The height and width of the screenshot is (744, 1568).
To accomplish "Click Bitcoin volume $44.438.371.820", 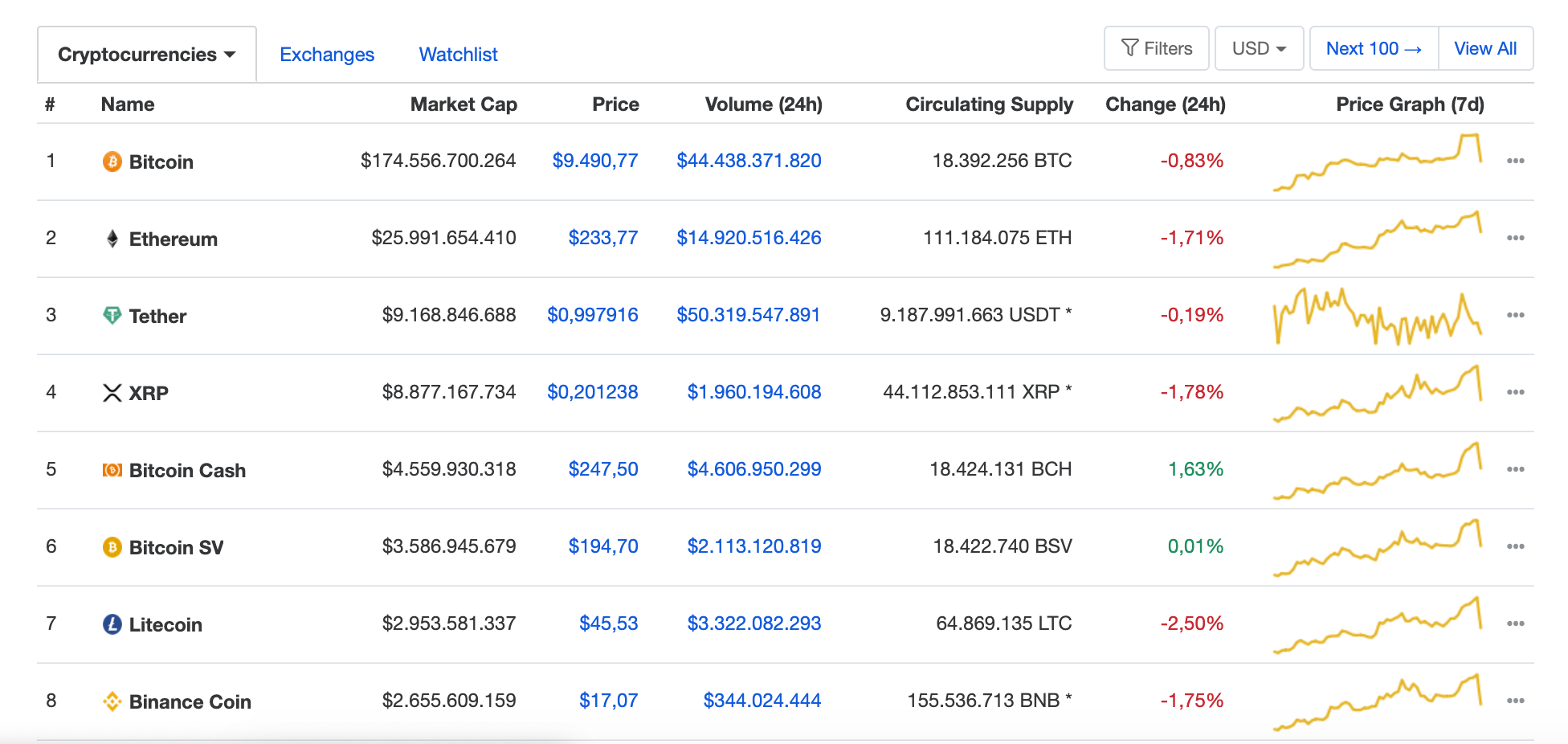I will point(749,161).
